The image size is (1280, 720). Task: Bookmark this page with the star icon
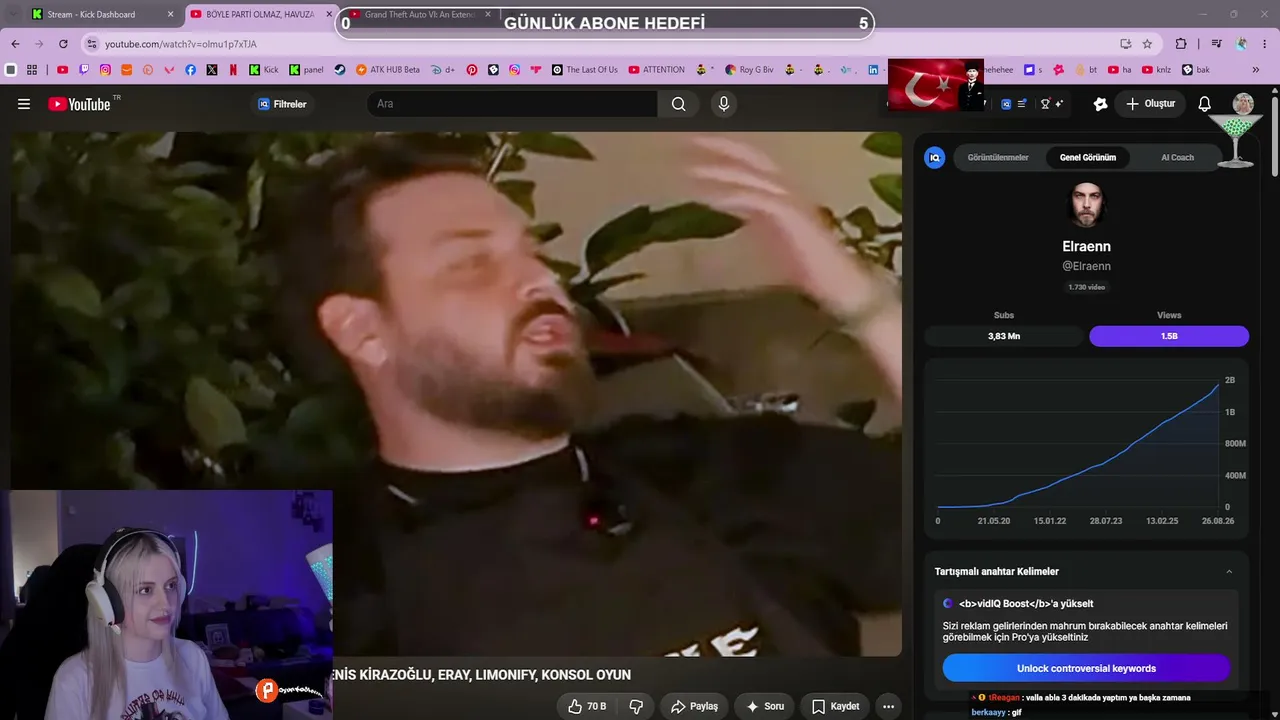pos(1147,44)
